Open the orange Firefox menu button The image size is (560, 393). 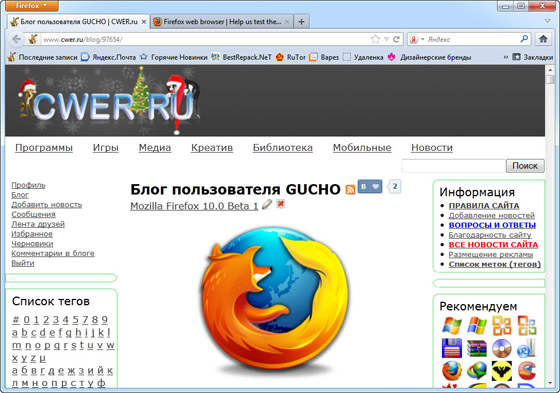point(31,6)
